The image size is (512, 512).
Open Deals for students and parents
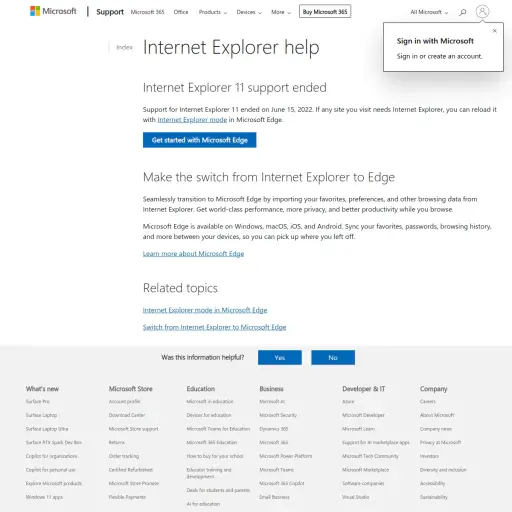218,490
